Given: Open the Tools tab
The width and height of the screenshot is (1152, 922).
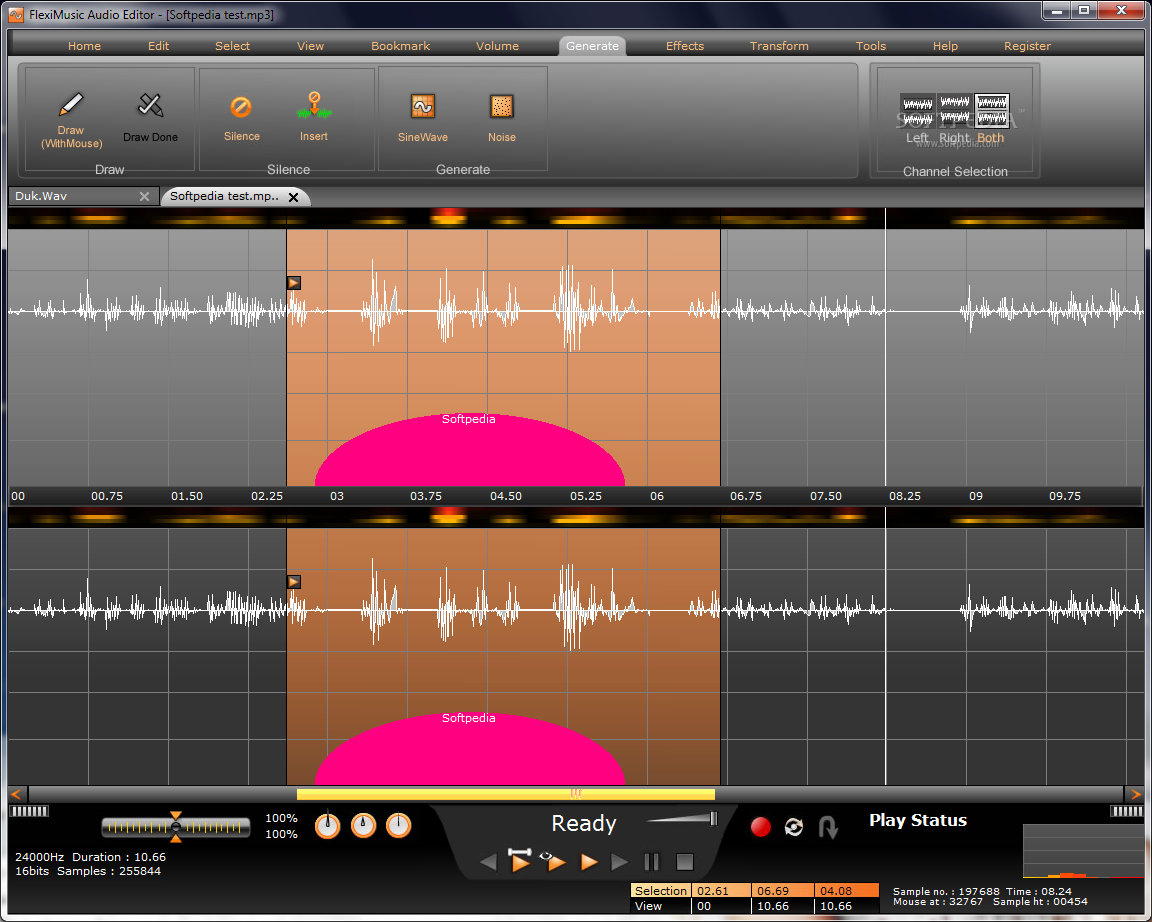Looking at the screenshot, I should (x=871, y=46).
